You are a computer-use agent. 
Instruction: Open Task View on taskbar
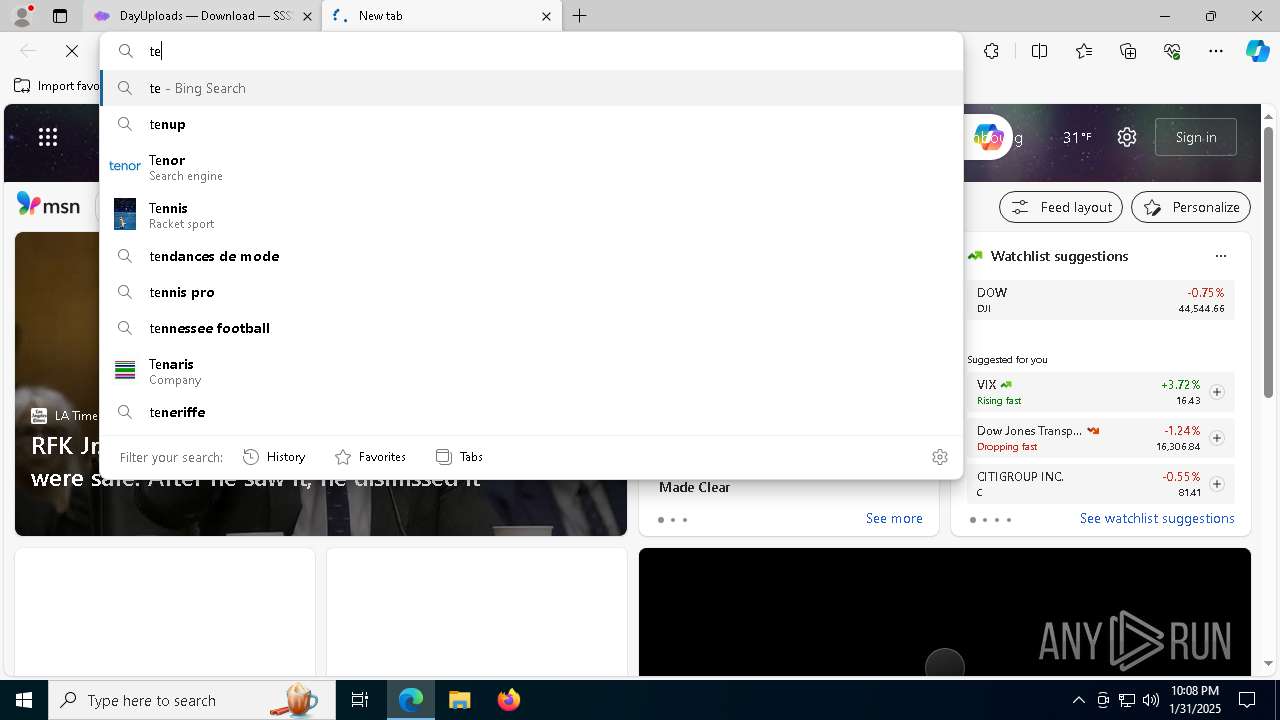coord(360,700)
